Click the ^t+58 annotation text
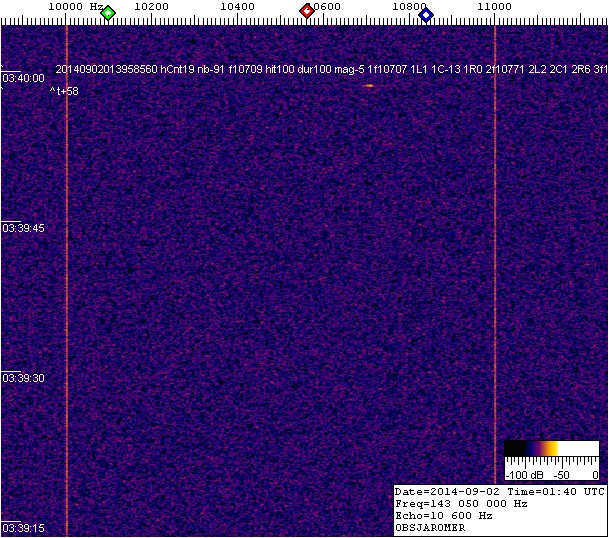The image size is (609, 538). 64,91
